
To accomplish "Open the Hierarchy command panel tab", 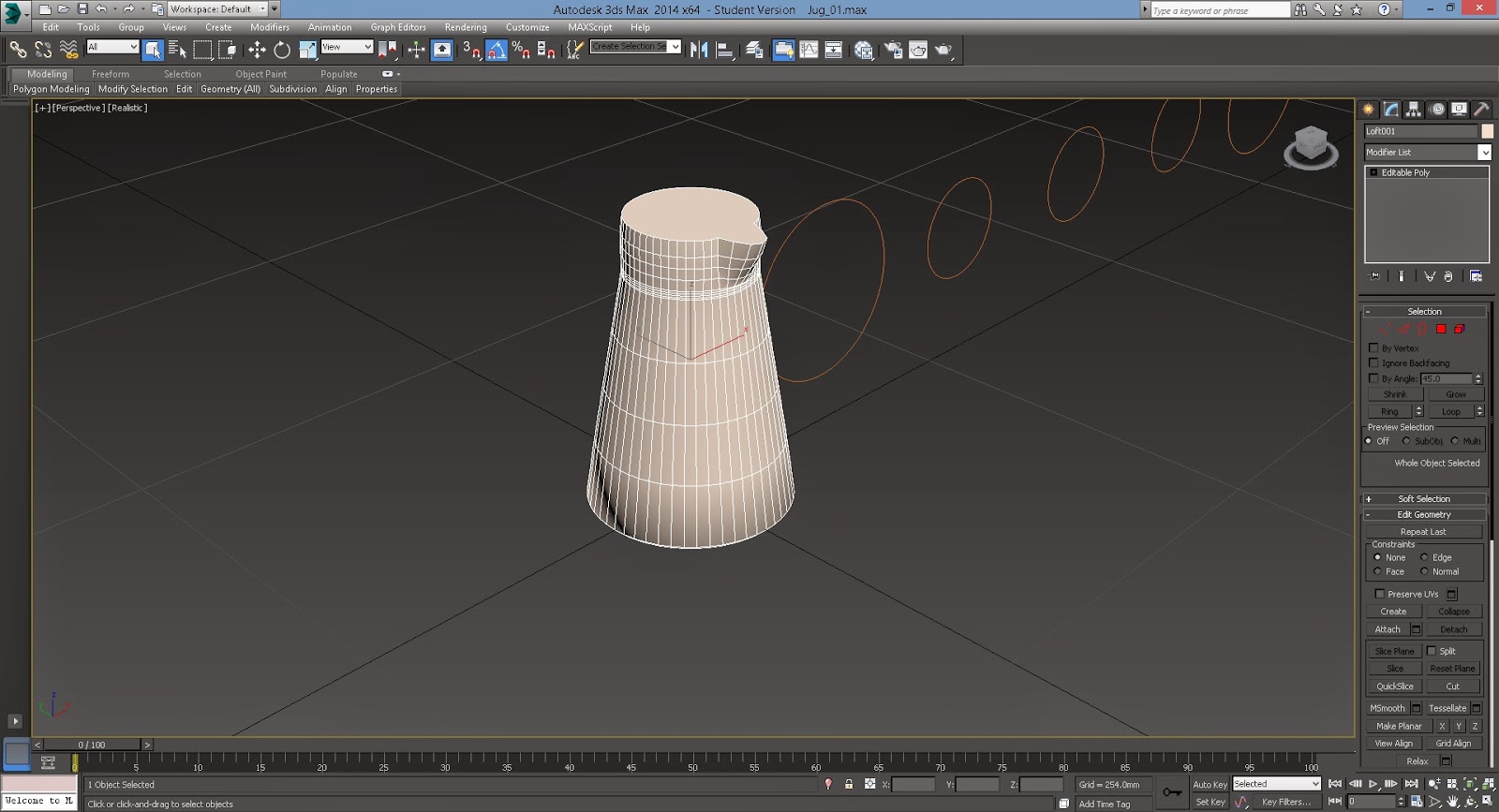I will coord(1414,110).
